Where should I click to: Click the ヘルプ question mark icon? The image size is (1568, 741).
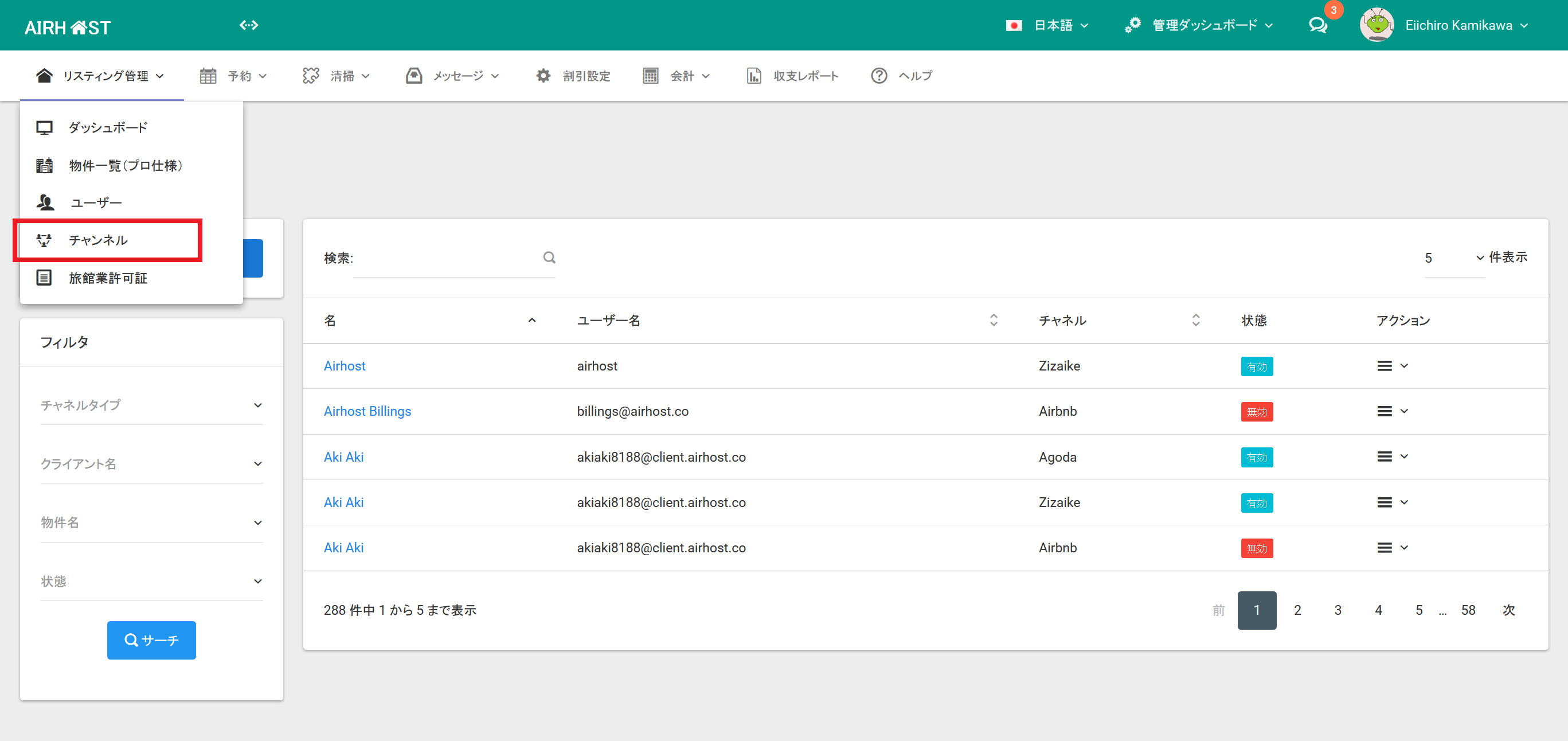point(878,76)
